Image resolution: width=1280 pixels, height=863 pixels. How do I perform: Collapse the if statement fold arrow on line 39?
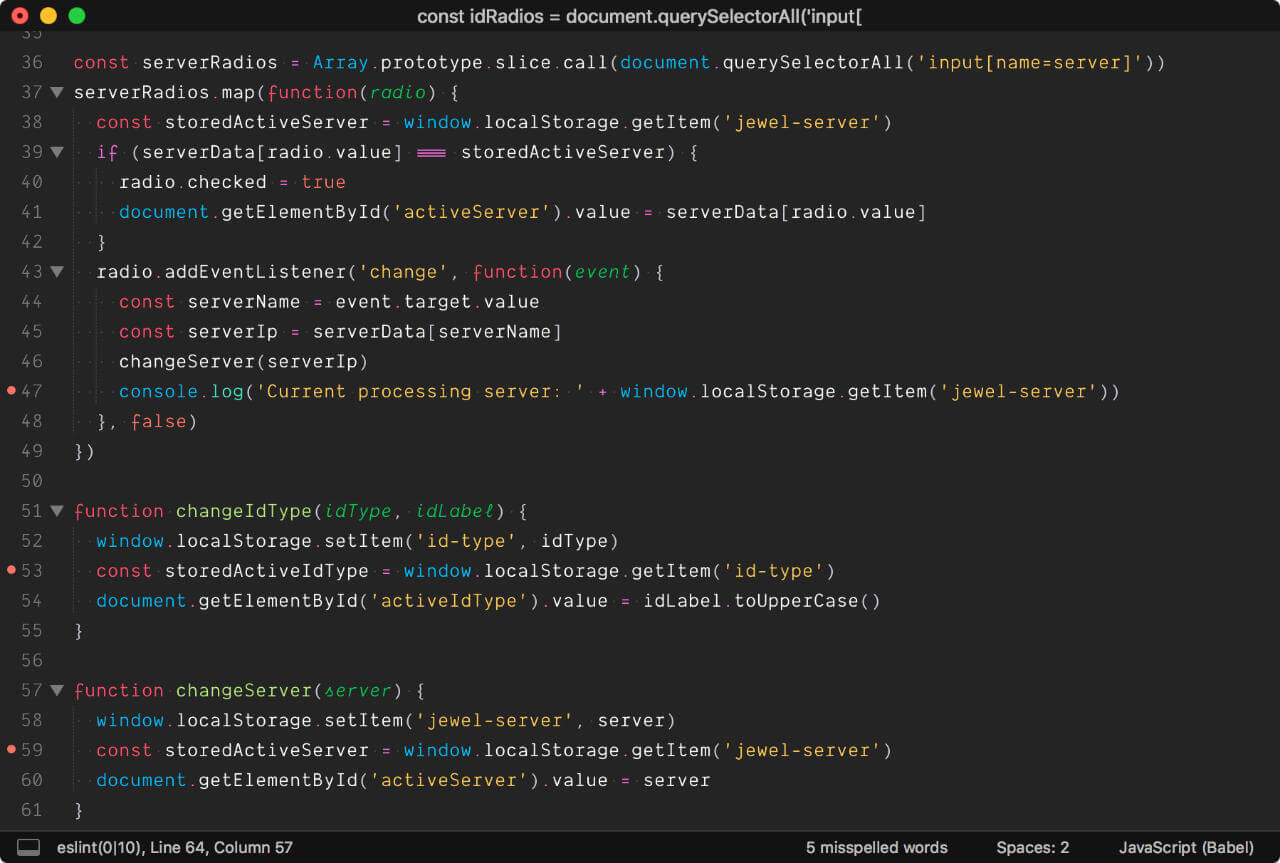coord(57,152)
